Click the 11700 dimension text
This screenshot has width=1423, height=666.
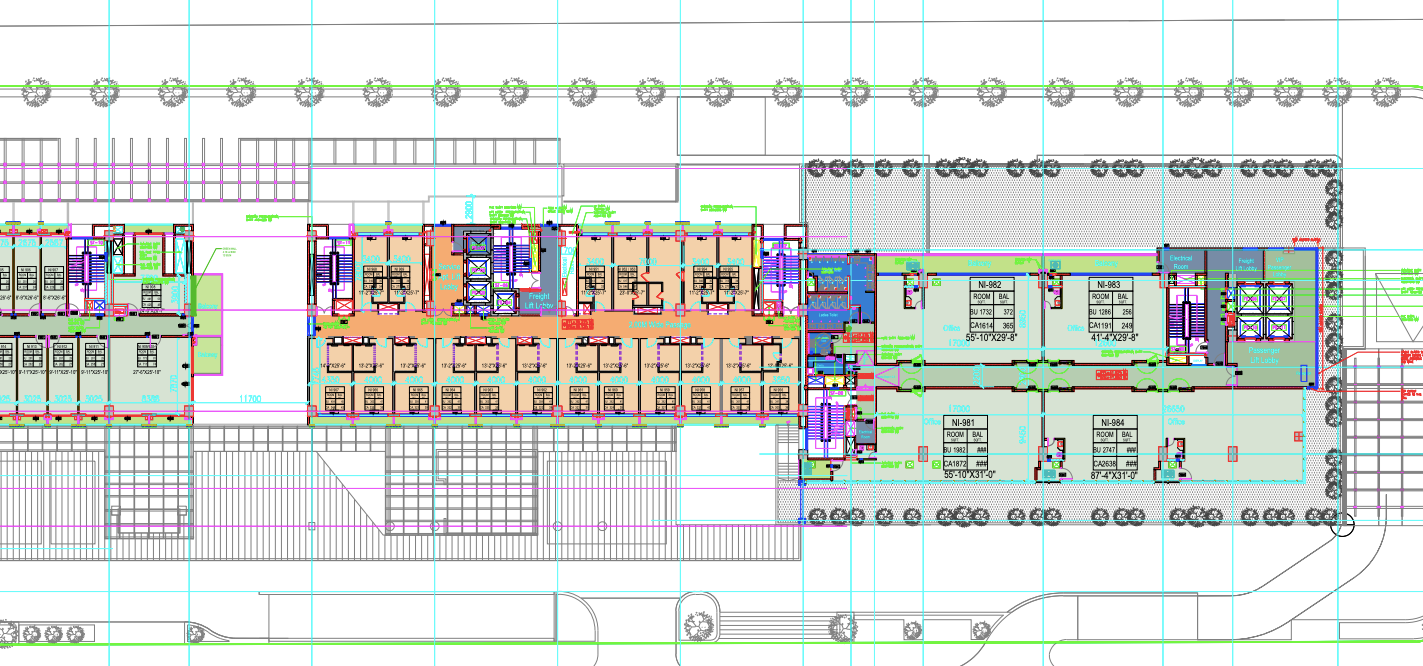(x=250, y=398)
